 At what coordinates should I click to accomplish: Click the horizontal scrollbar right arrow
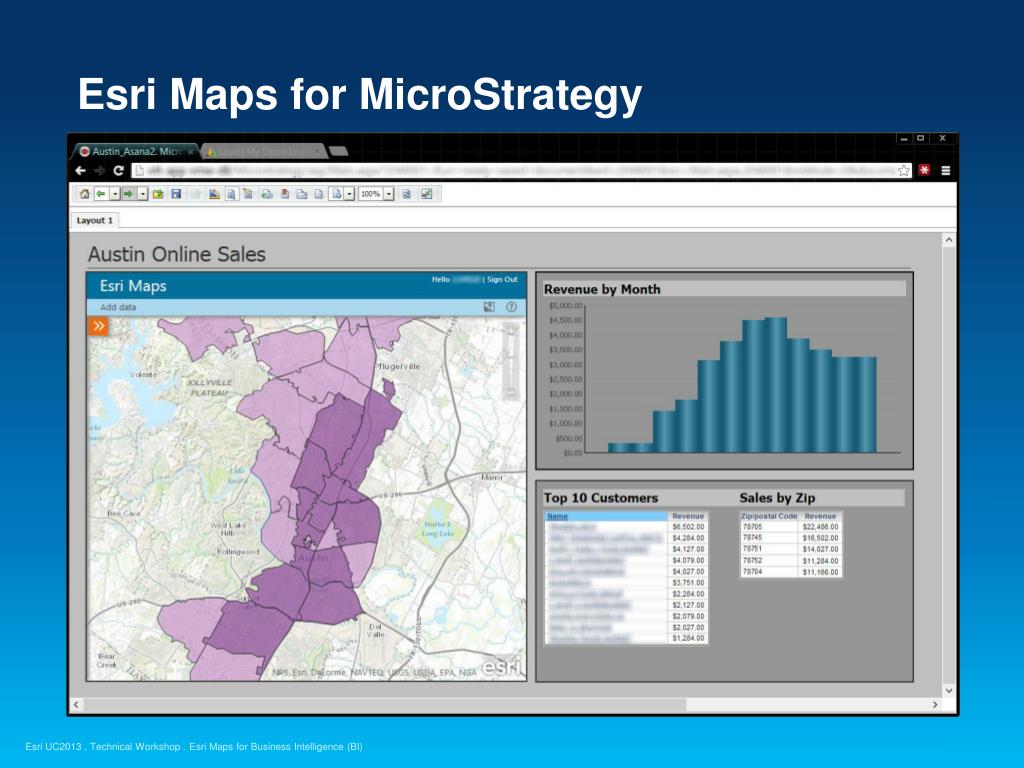[935, 705]
